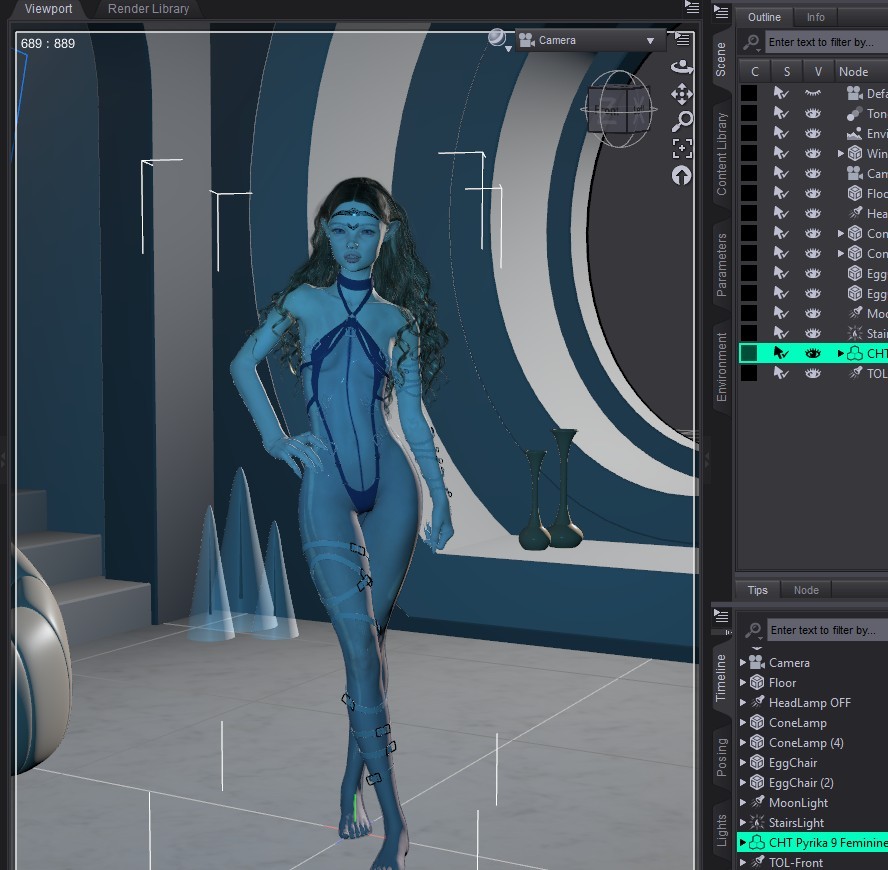Switch to the Render Library tab
Image resolution: width=888 pixels, height=870 pixels.
coord(148,8)
